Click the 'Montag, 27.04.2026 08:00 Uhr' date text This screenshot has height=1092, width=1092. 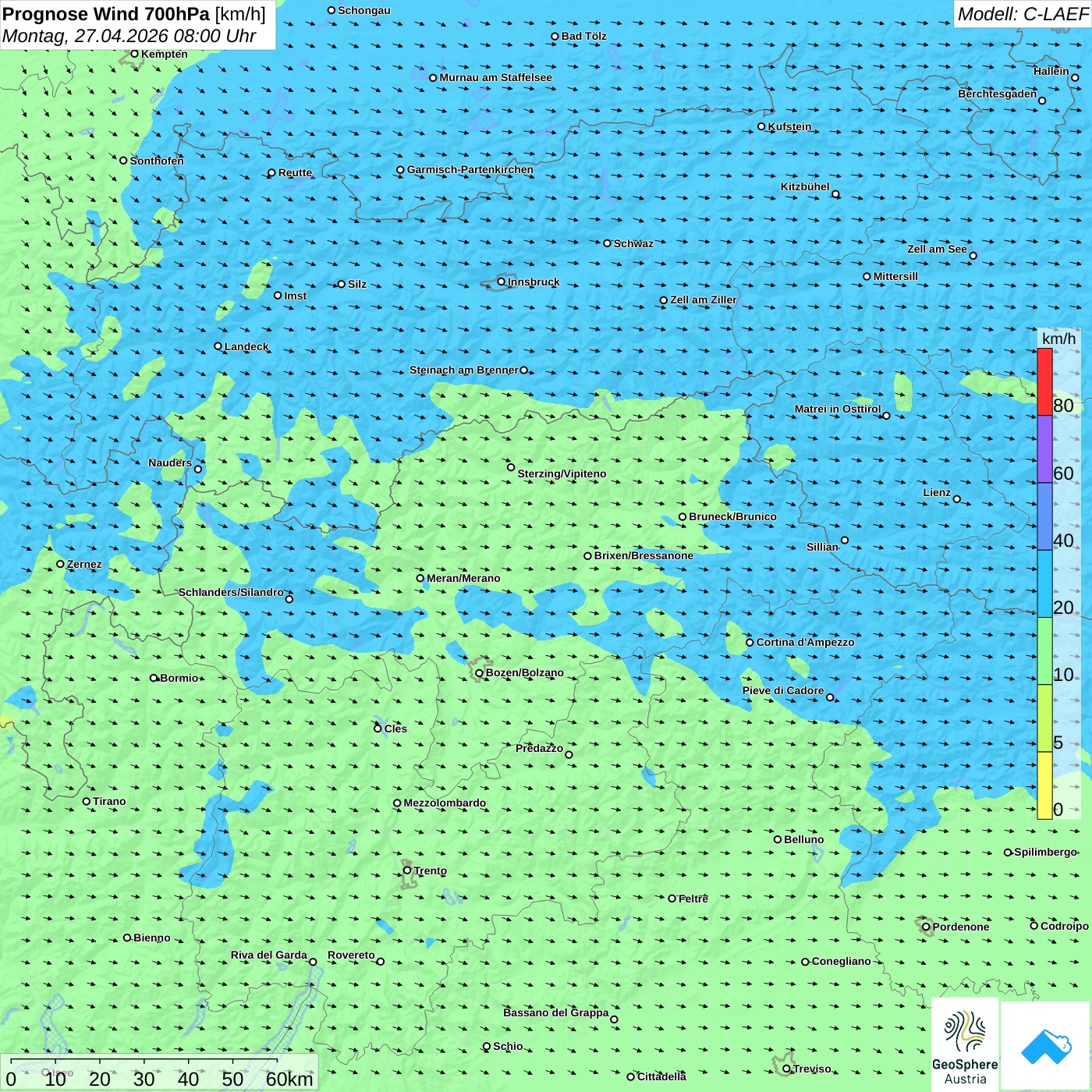[129, 36]
